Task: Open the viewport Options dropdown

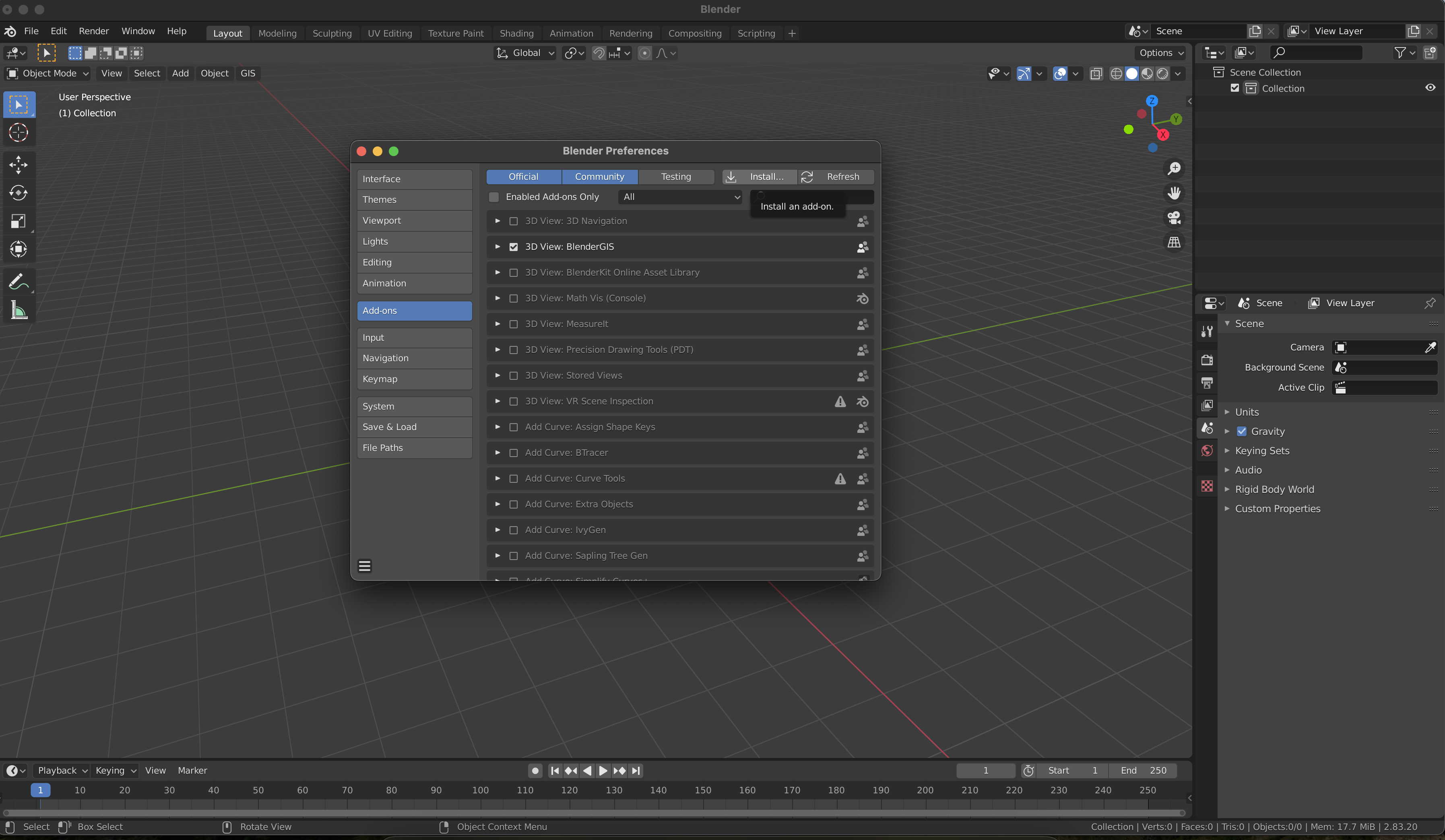Action: pyautogui.click(x=1161, y=53)
